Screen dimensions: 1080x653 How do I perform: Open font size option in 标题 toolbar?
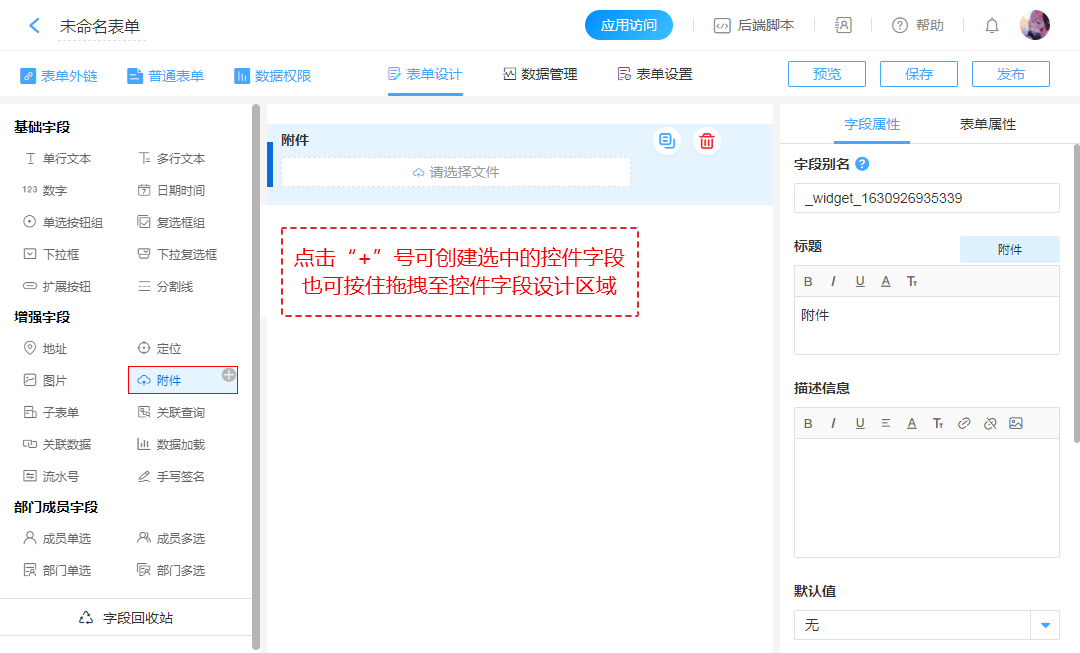pyautogui.click(x=912, y=281)
